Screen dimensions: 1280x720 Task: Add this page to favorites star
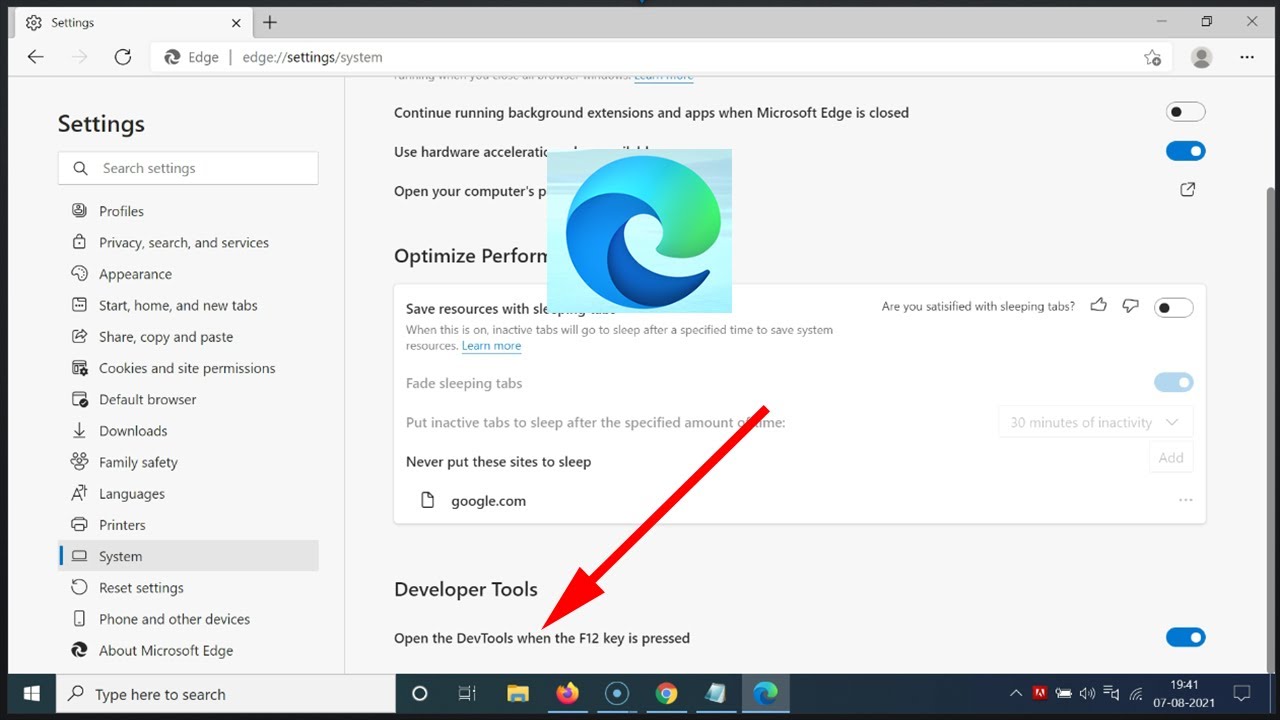tap(1152, 57)
